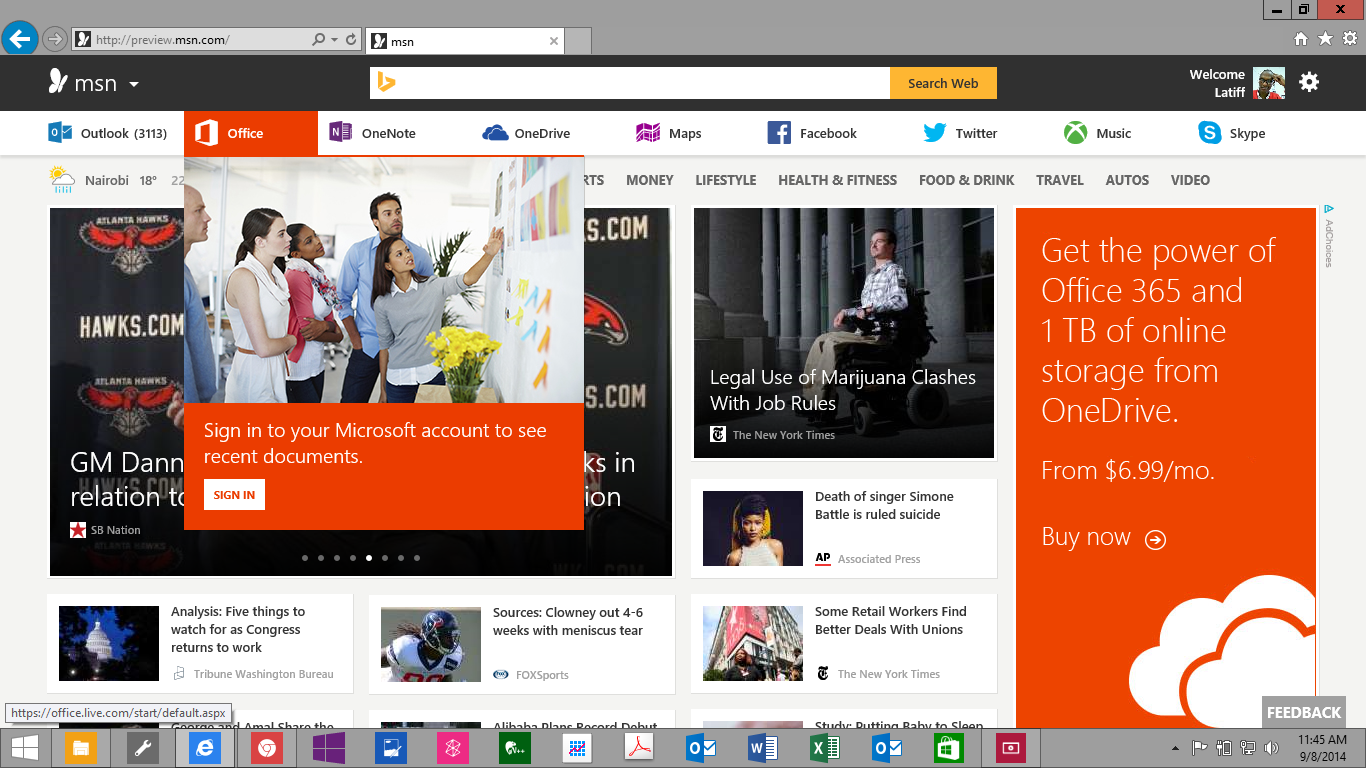Image resolution: width=1366 pixels, height=768 pixels.
Task: Select the Office tab in services bar
Action: click(251, 133)
